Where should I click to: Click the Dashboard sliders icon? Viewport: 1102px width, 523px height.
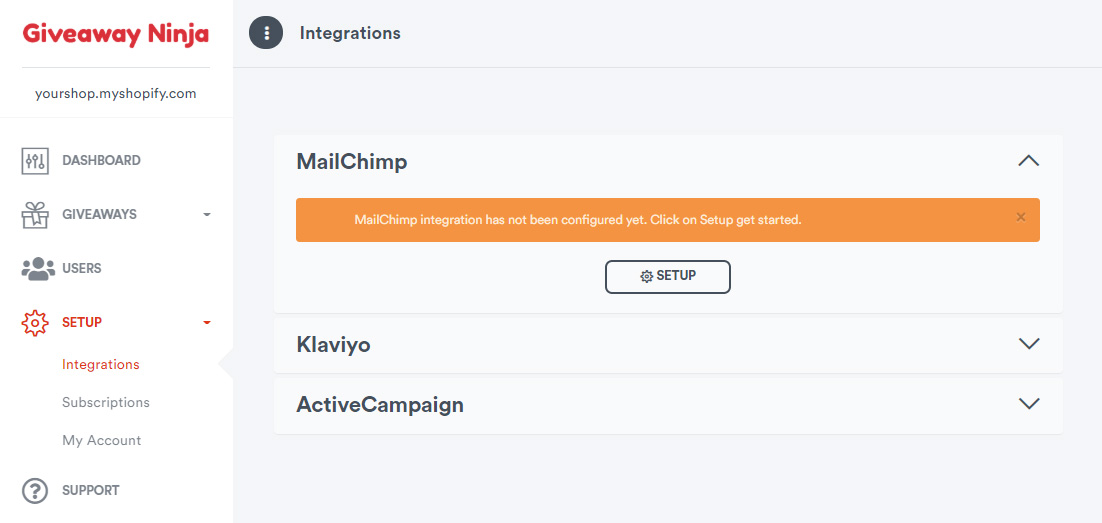[x=35, y=160]
